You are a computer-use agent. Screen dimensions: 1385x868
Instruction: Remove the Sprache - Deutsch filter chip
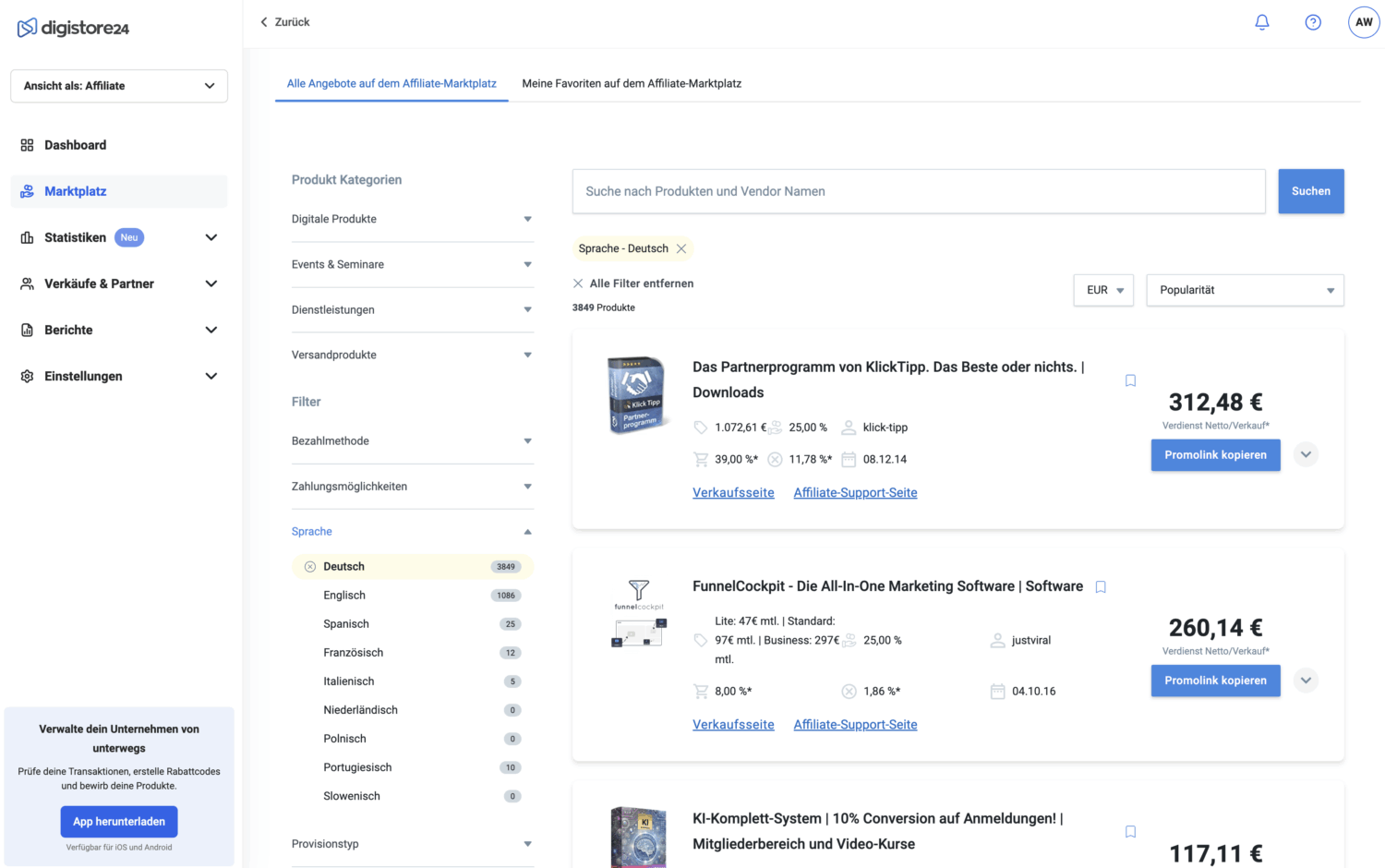pos(681,248)
